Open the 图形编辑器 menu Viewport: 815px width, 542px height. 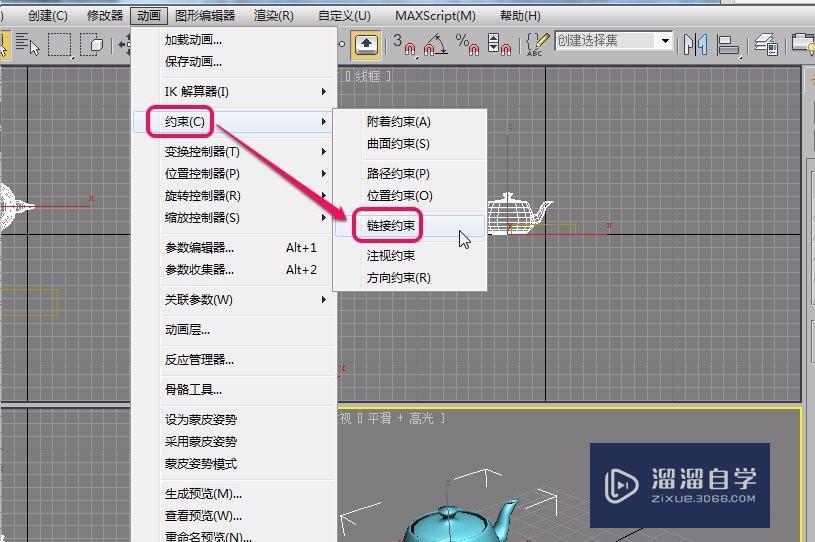pos(205,16)
